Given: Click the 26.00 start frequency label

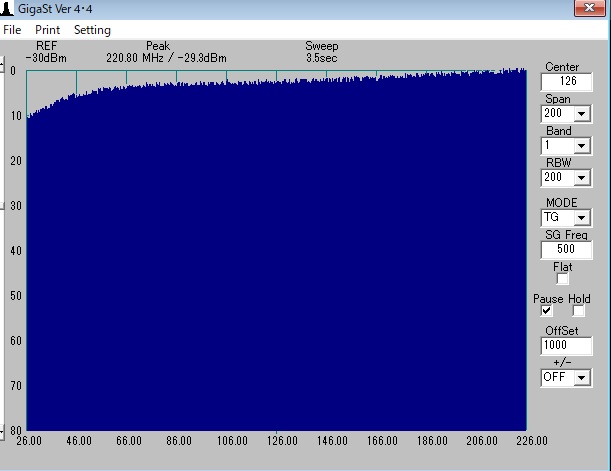Looking at the screenshot, I should [29, 441].
